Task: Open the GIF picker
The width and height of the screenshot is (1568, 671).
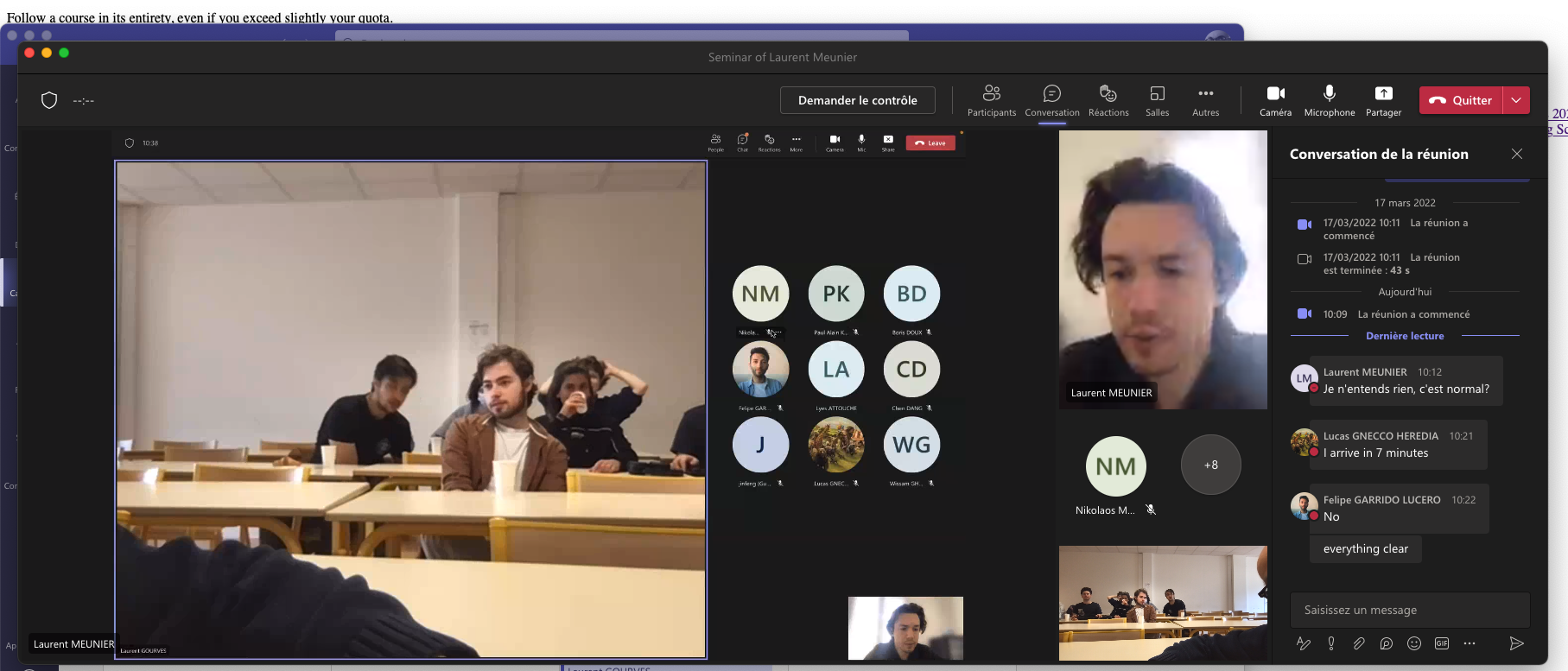Action: point(1442,643)
